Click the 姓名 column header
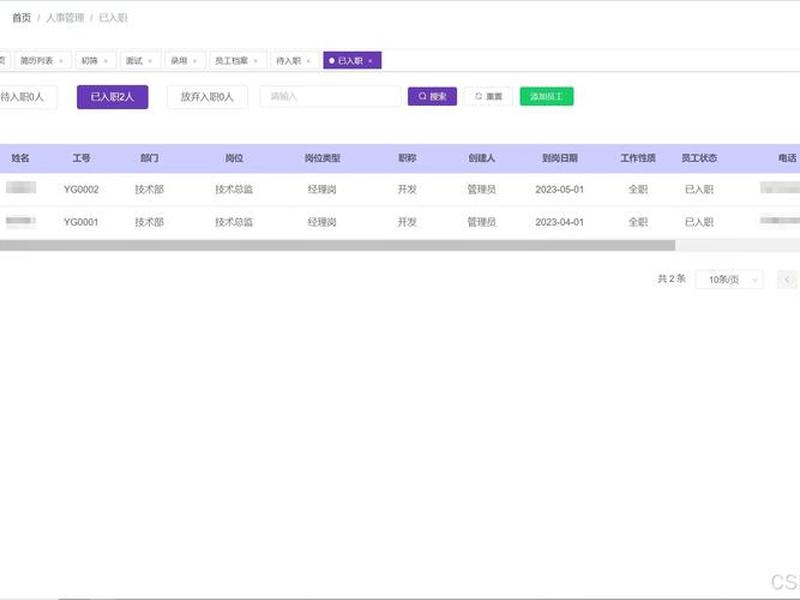This screenshot has height=600, width=800. pos(20,158)
